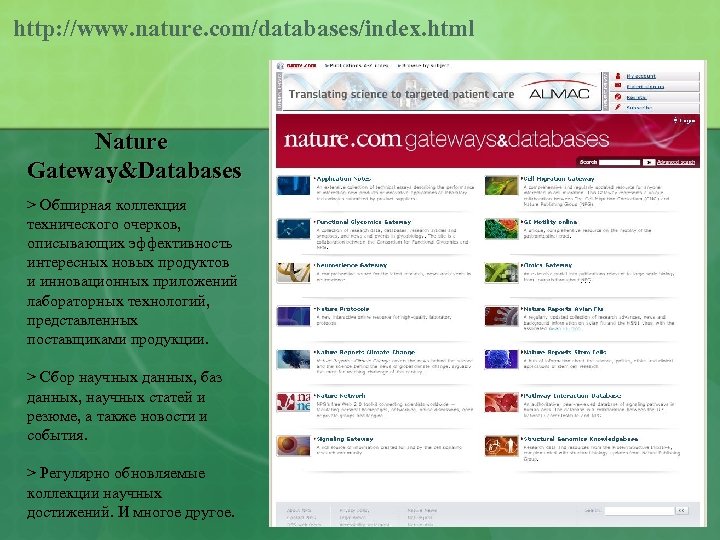Open the Pathway Interaction Database thumbnail

pyautogui.click(x=501, y=402)
